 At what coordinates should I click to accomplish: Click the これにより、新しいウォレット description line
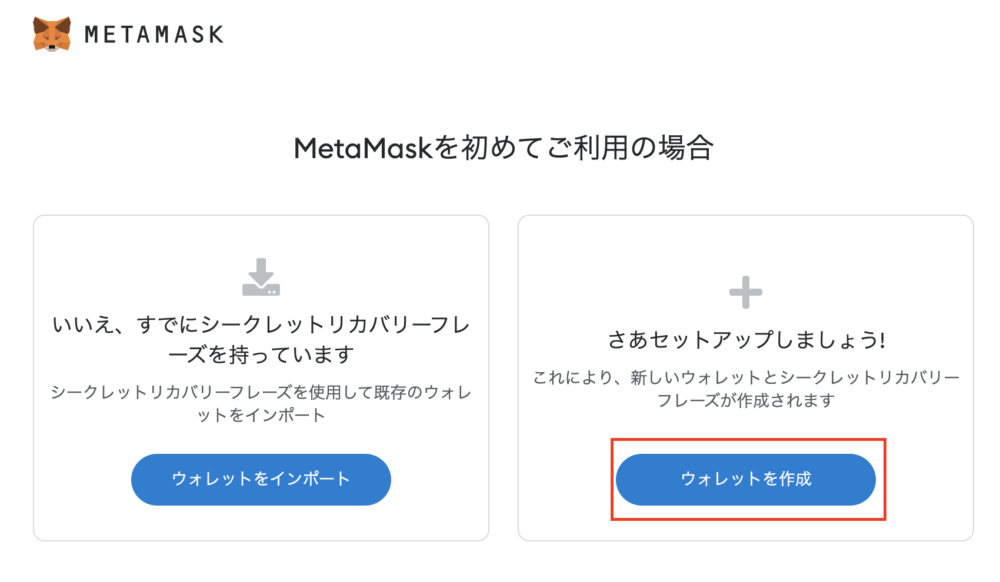click(746, 378)
